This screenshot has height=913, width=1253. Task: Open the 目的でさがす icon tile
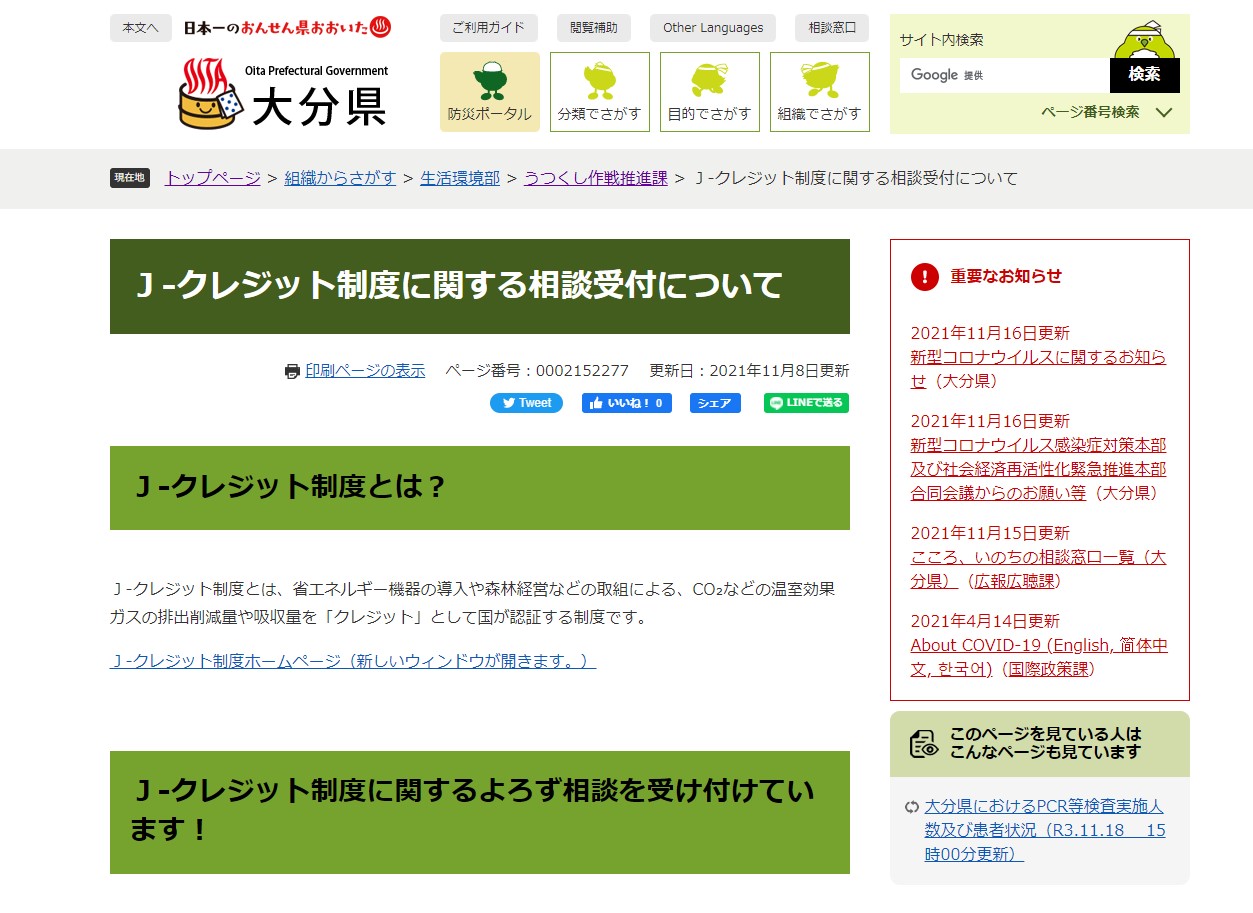(x=710, y=92)
